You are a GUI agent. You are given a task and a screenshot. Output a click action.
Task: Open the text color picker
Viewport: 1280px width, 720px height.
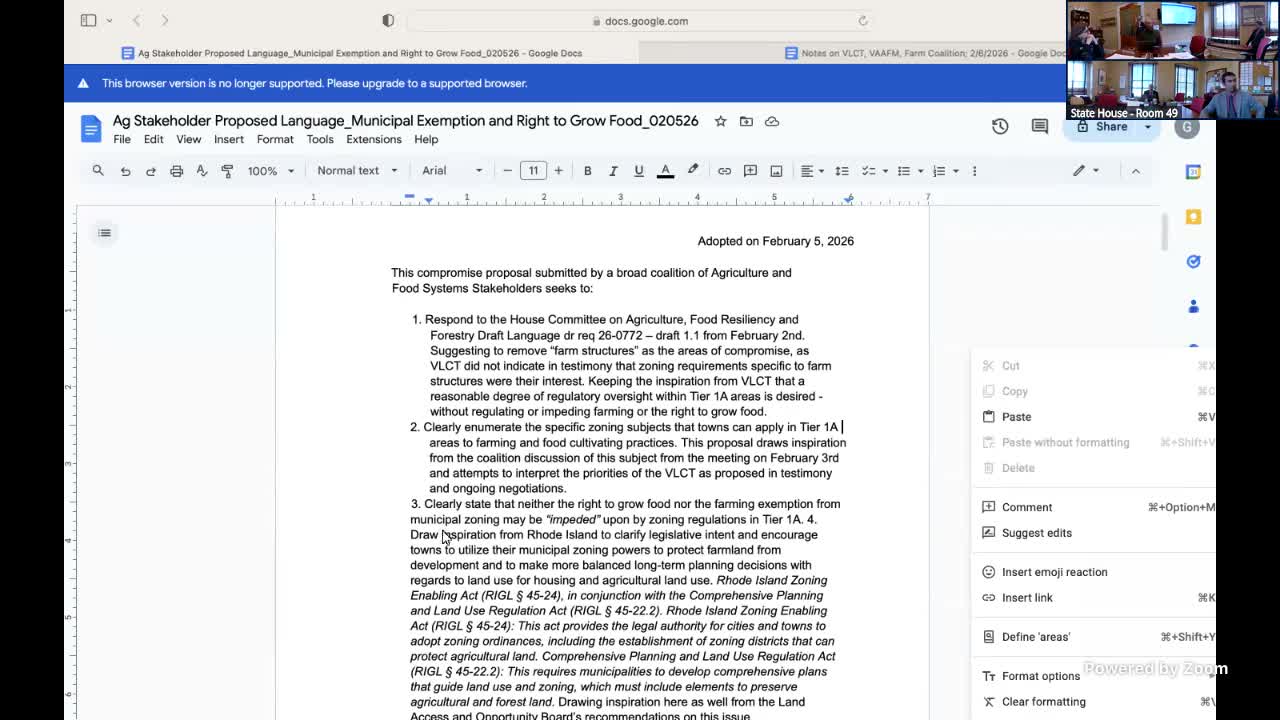point(665,171)
